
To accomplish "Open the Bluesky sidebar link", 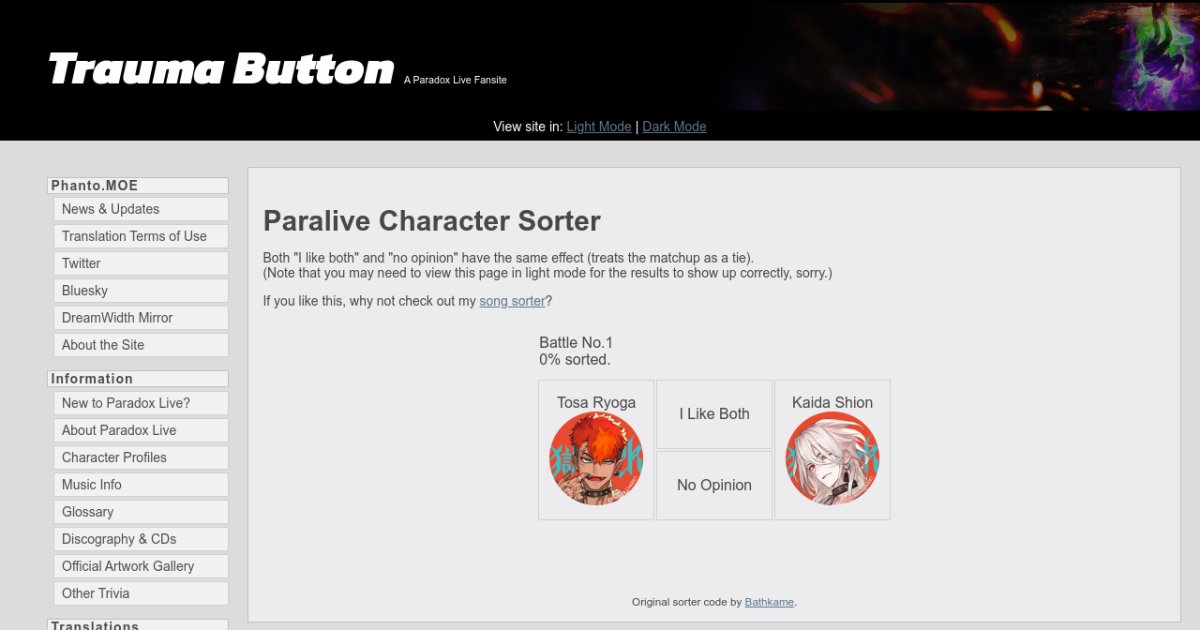I will [x=85, y=290].
